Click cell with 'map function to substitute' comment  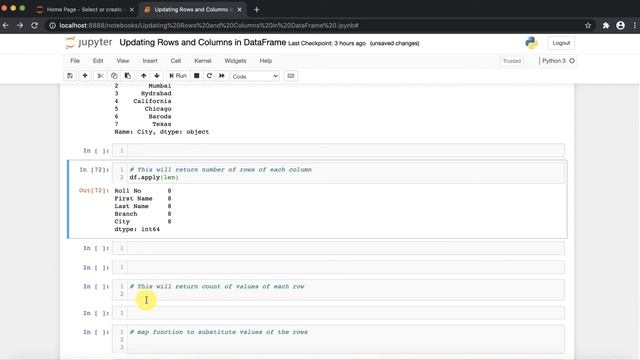tap(338, 339)
